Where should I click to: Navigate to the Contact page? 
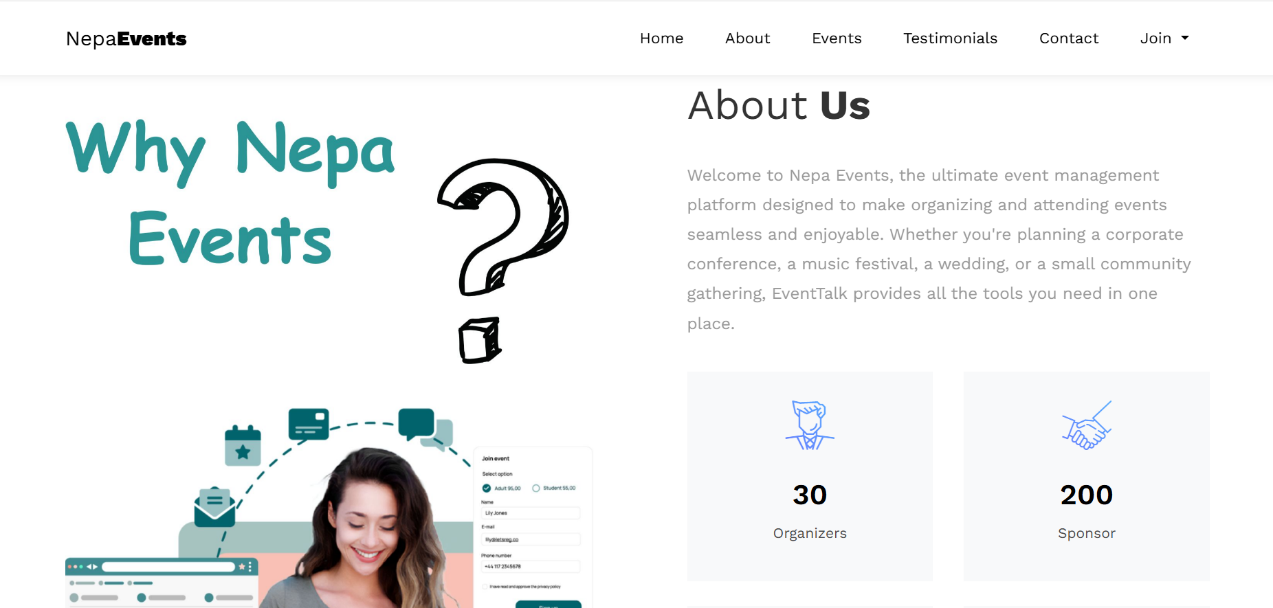[1069, 38]
